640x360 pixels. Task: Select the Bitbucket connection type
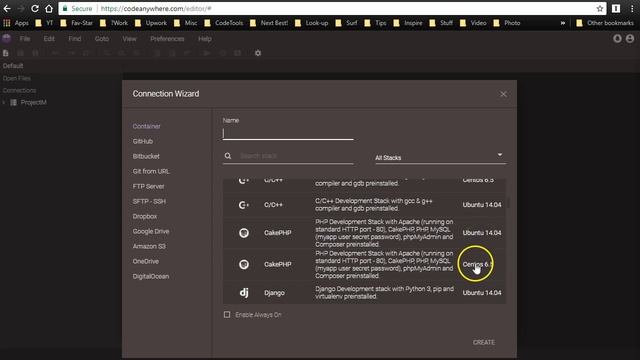coord(146,156)
